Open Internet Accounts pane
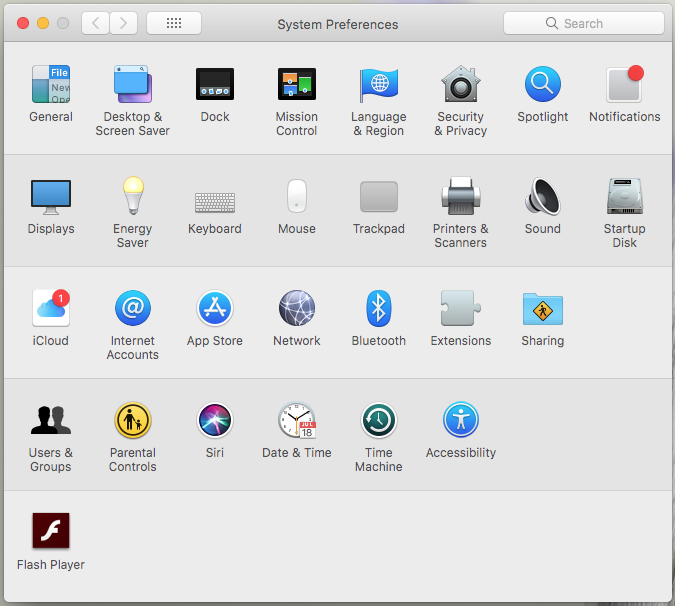Image resolution: width=675 pixels, height=606 pixels. click(x=133, y=308)
